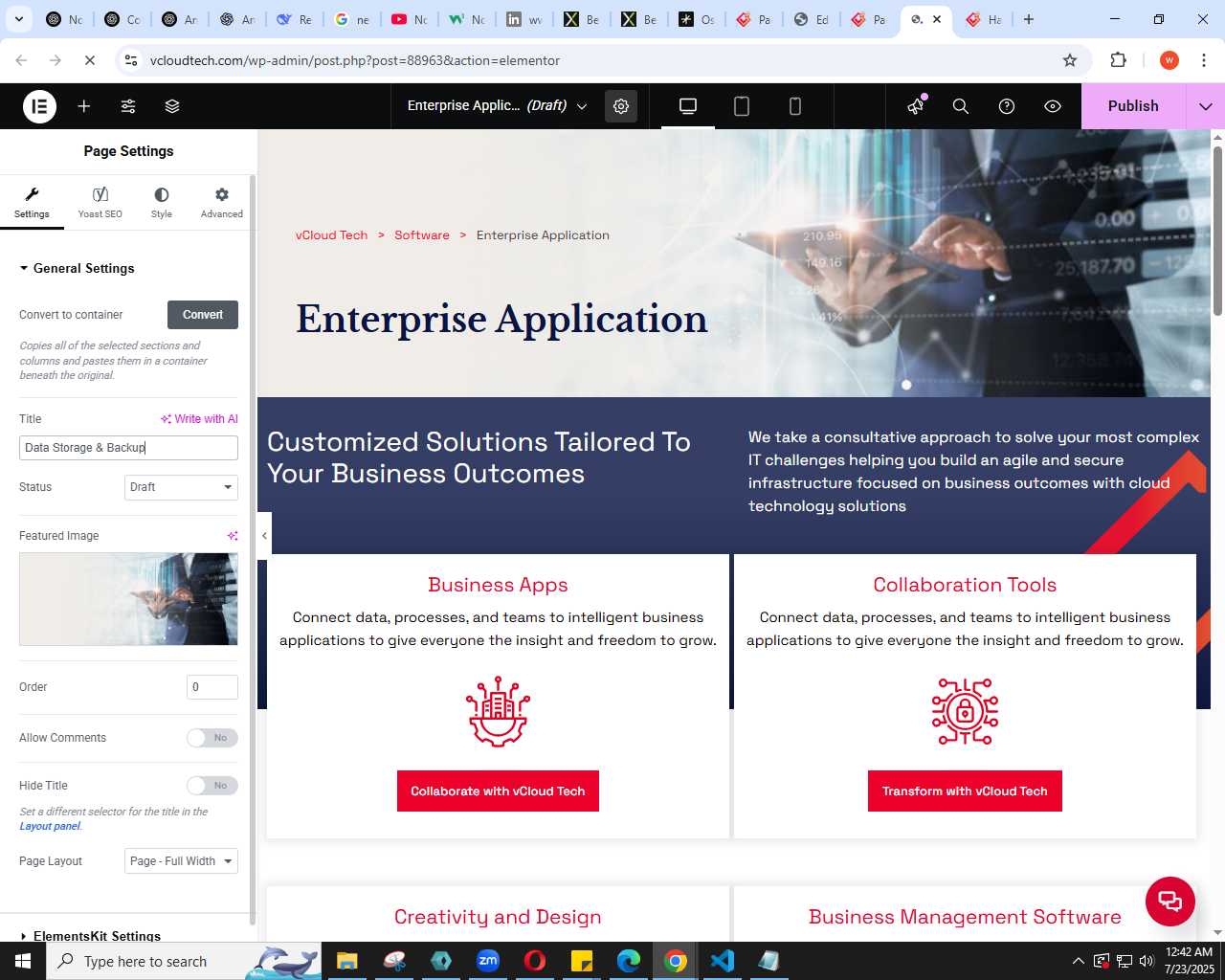The height and width of the screenshot is (980, 1225).
Task: Open Visual Studio Code from taskbar
Action: [723, 961]
